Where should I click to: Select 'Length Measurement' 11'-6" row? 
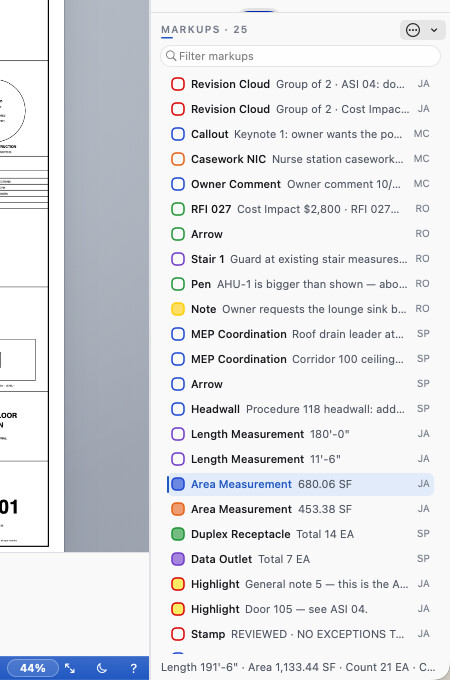click(300, 459)
